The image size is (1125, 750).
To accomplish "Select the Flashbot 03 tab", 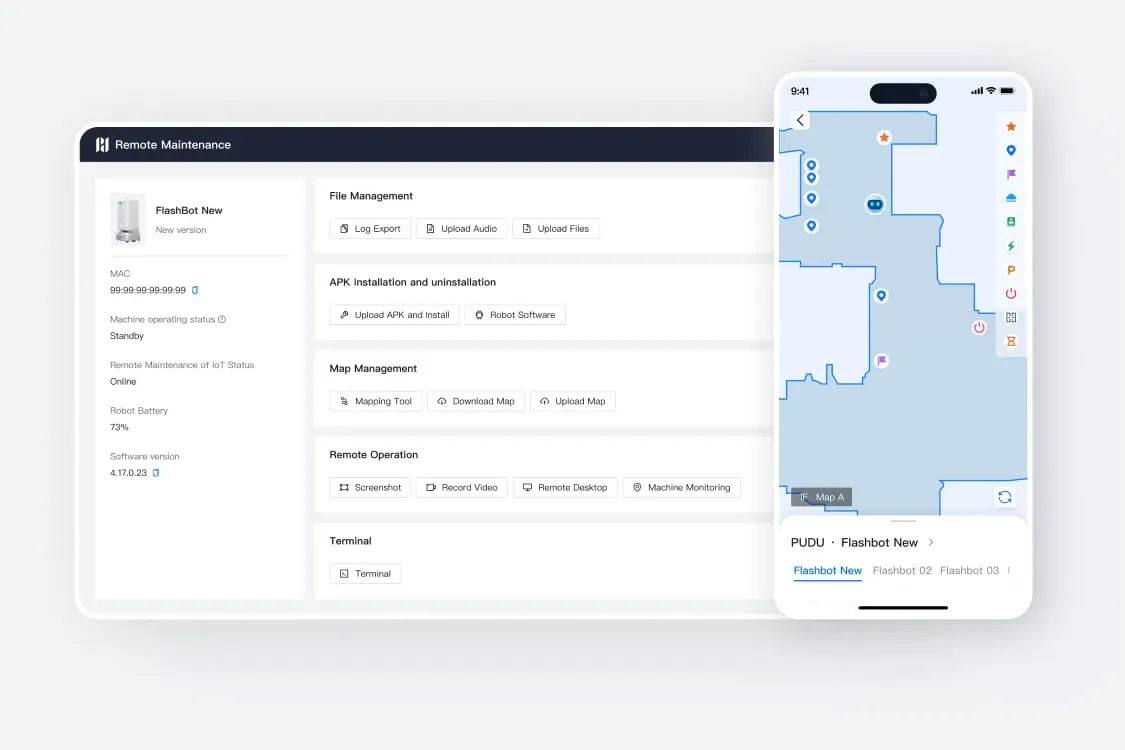I will coord(969,570).
